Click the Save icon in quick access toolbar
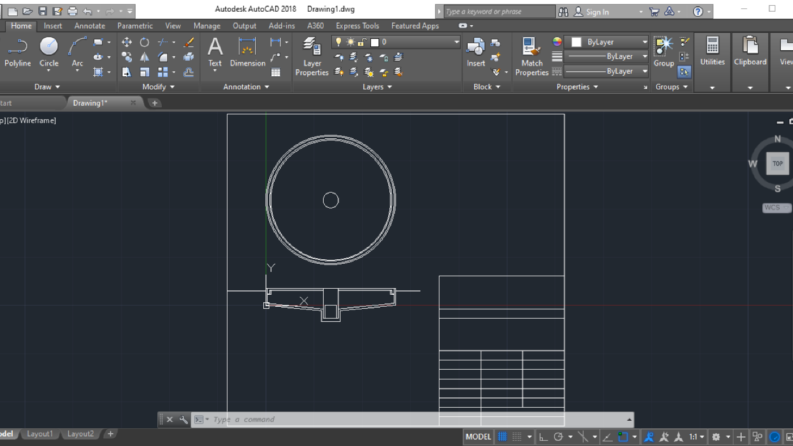This screenshot has height=446, width=793. pyautogui.click(x=42, y=11)
